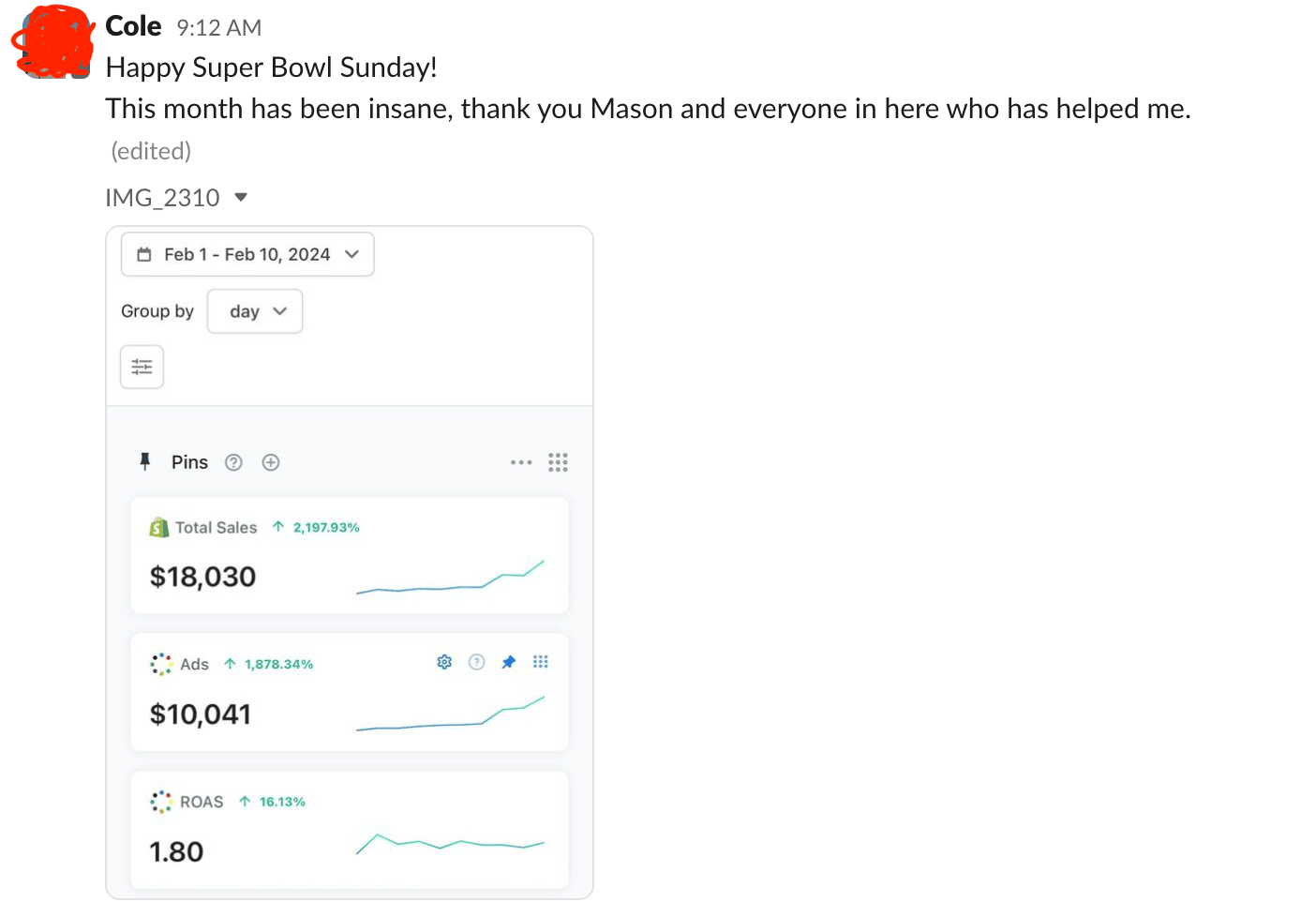Click the Shopify icon on Total Sales

[x=159, y=528]
